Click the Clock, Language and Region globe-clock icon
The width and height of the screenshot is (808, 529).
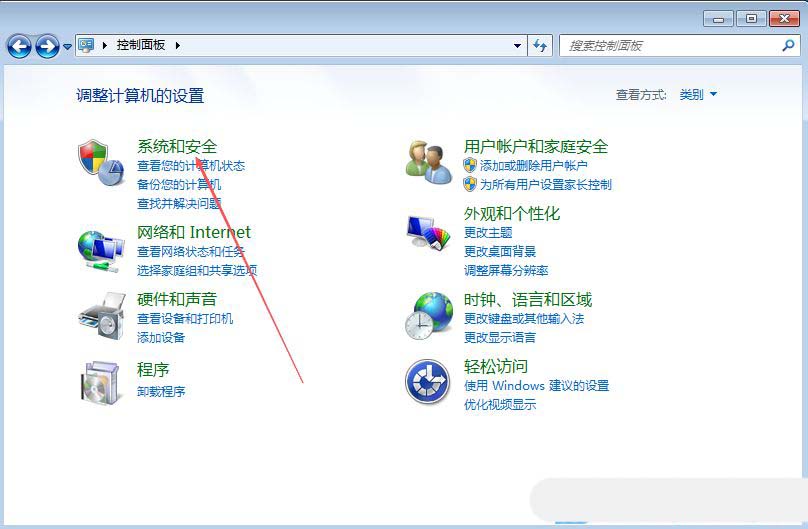click(429, 316)
